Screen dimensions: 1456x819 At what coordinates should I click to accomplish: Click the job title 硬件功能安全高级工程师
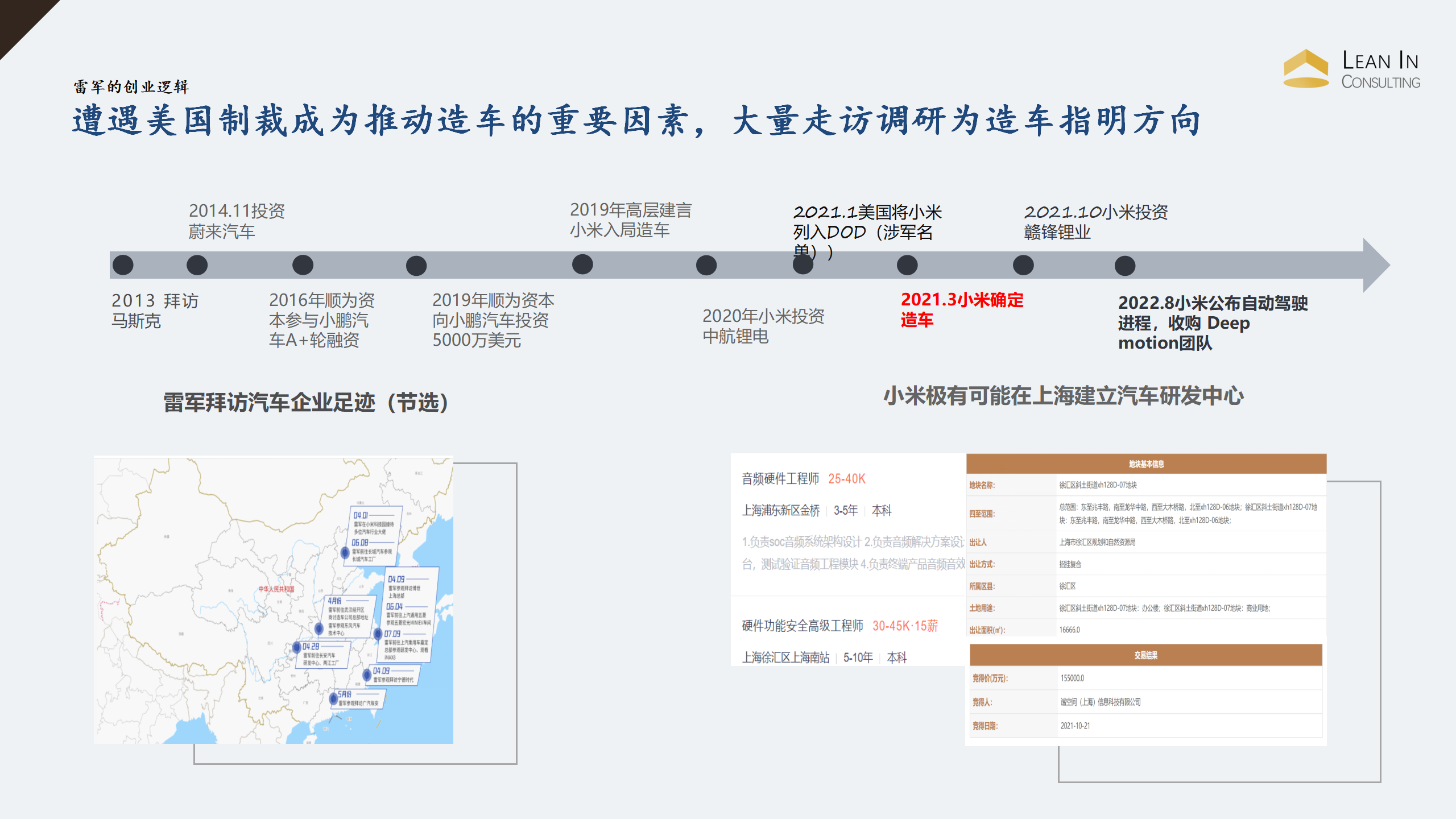pos(802,626)
